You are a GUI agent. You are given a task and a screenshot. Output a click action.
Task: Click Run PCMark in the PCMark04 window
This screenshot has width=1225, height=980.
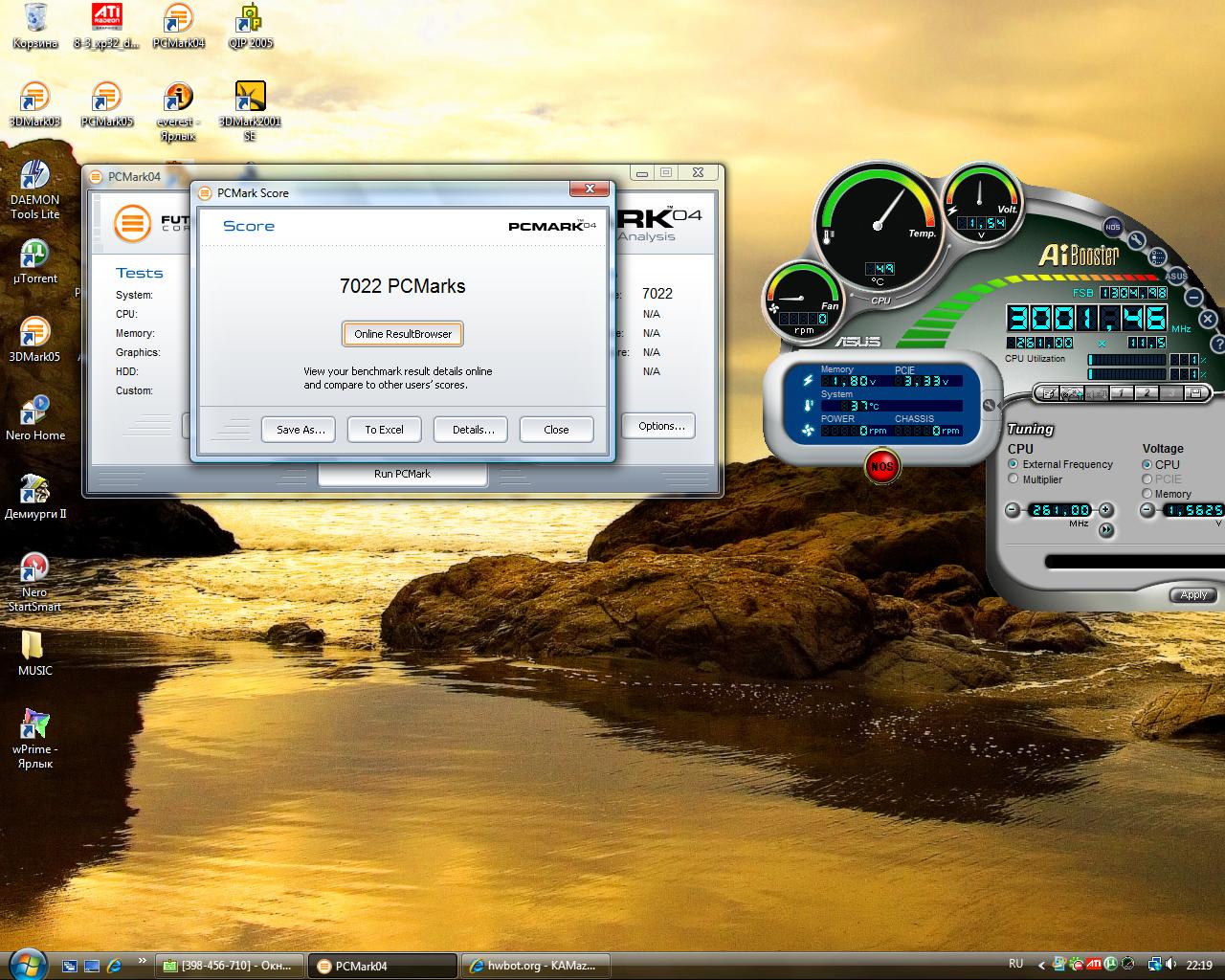pos(402,474)
